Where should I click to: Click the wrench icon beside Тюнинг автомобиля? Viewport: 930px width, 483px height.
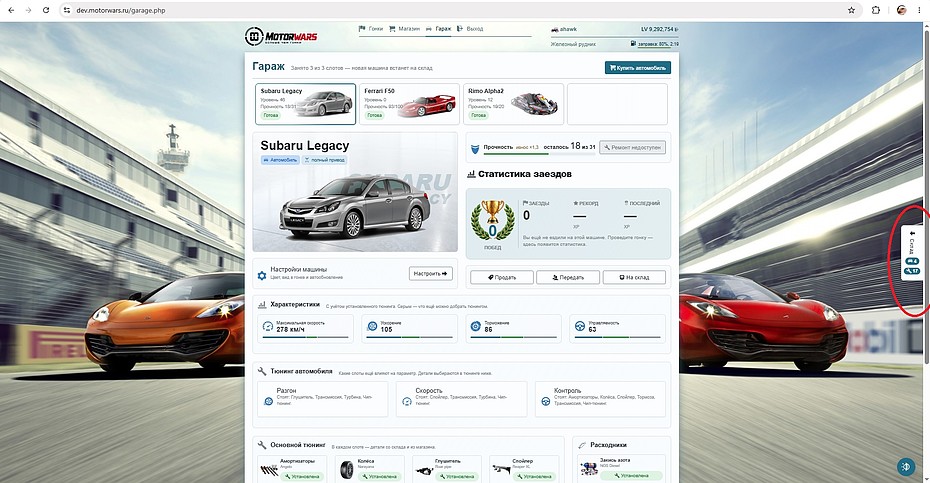262,371
